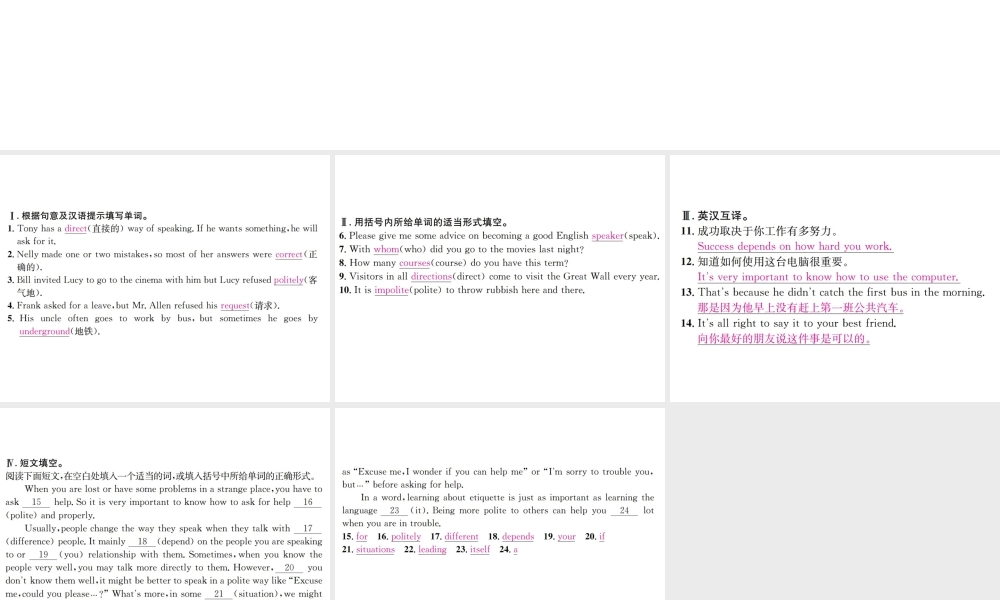Select the slide titled Ⅱ.用括号内所给单词的适当形式填空
The width and height of the screenshot is (1000, 600).
tap(500, 278)
